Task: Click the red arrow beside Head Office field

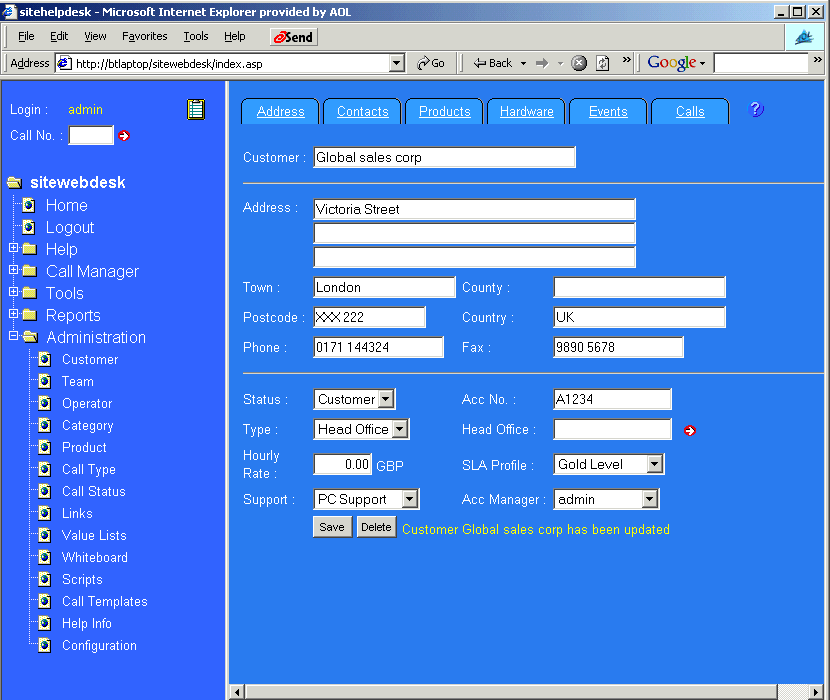Action: tap(690, 430)
